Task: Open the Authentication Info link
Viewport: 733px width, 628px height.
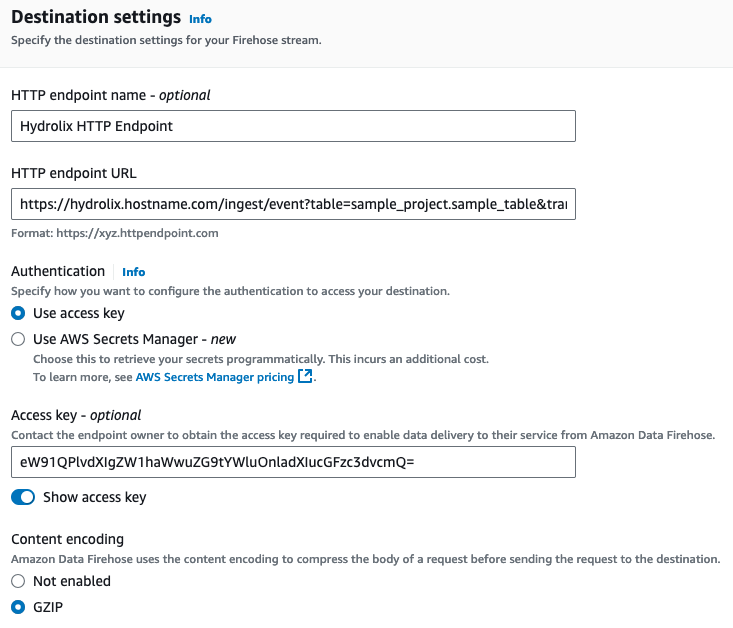Action: [x=133, y=272]
